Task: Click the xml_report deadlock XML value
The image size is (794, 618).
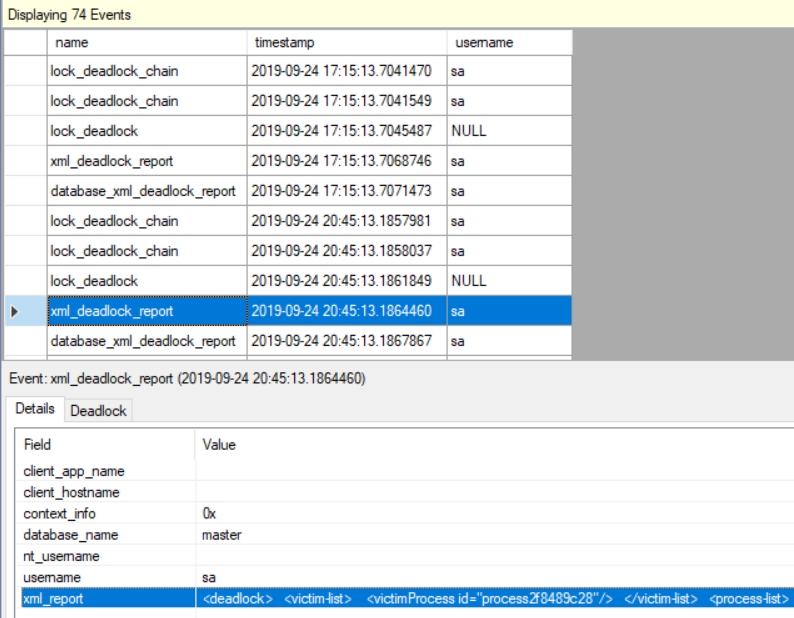Action: (495, 598)
